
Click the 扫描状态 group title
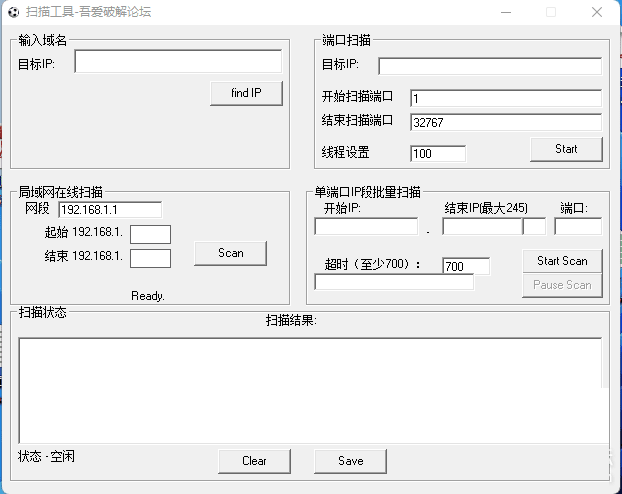coord(42,312)
